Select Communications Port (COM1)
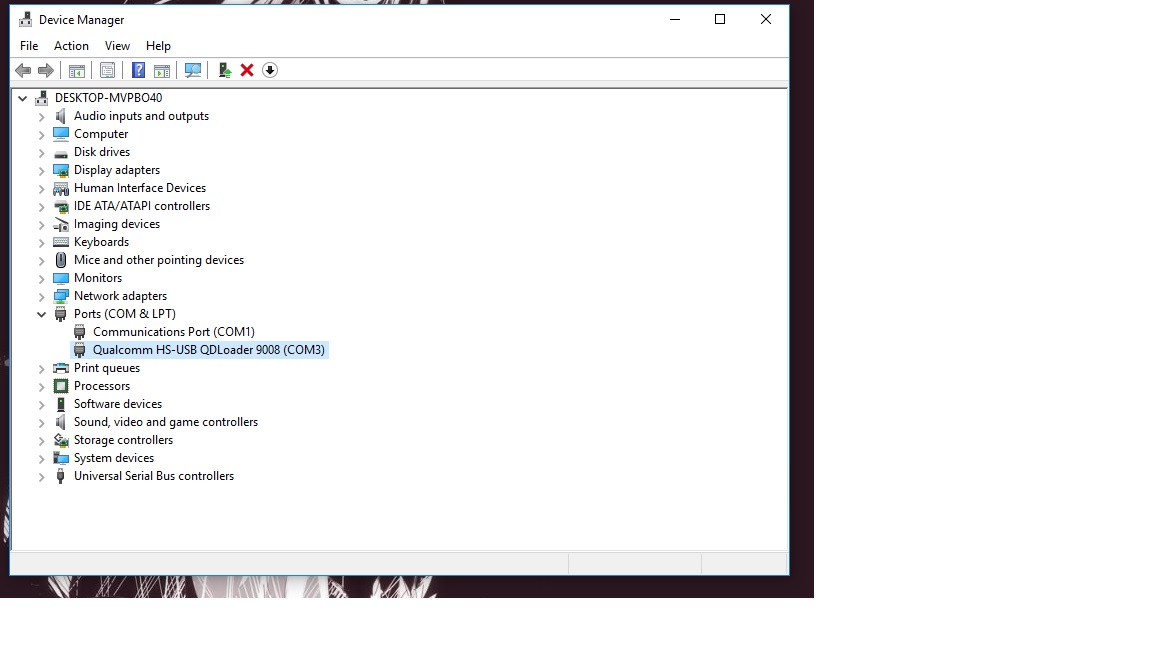 174,332
